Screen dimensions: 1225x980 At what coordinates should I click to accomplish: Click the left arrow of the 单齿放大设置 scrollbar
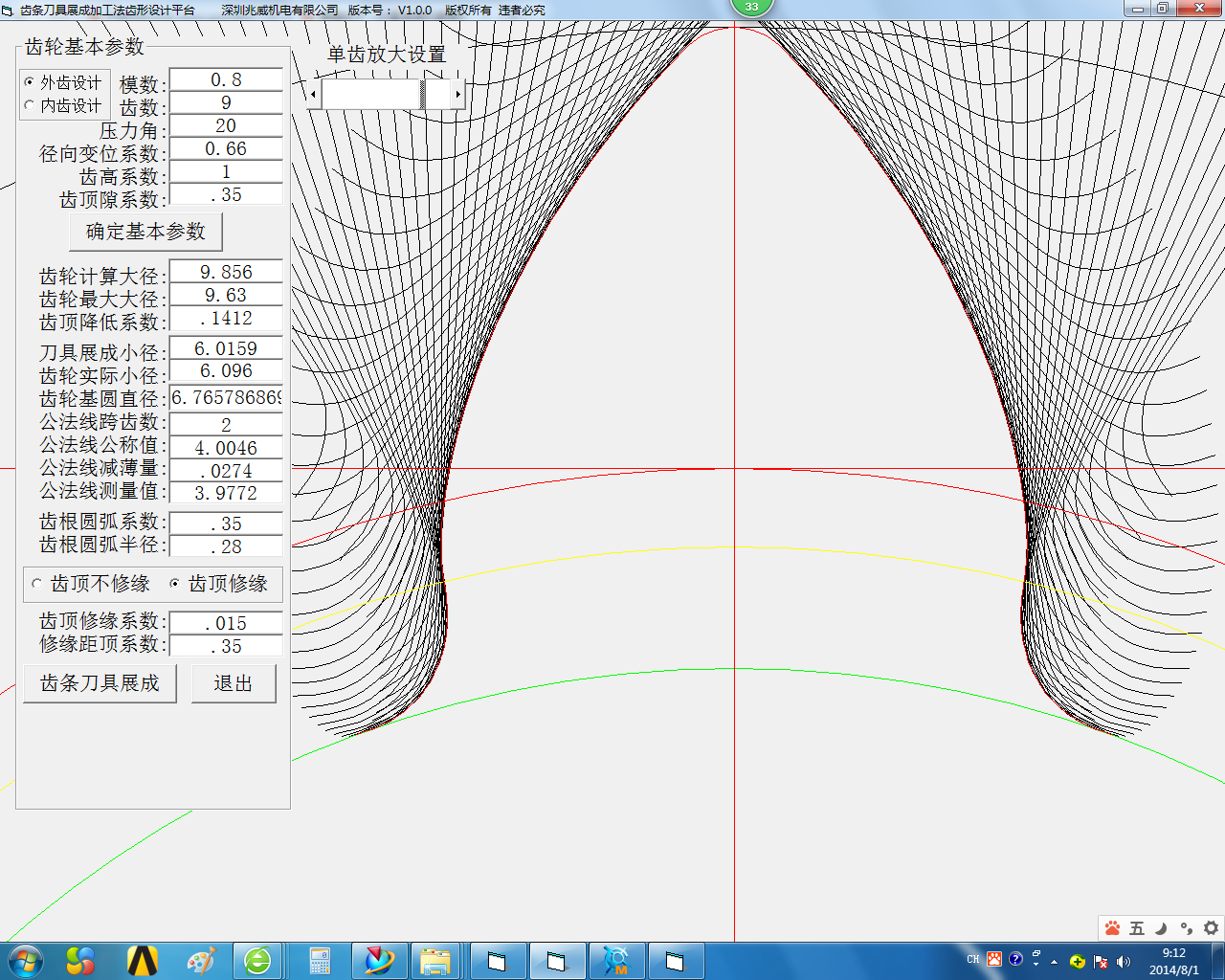click(313, 94)
